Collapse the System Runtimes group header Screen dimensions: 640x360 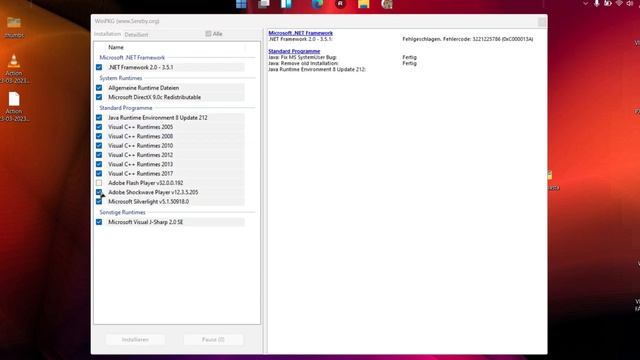pyautogui.click(x=121, y=78)
